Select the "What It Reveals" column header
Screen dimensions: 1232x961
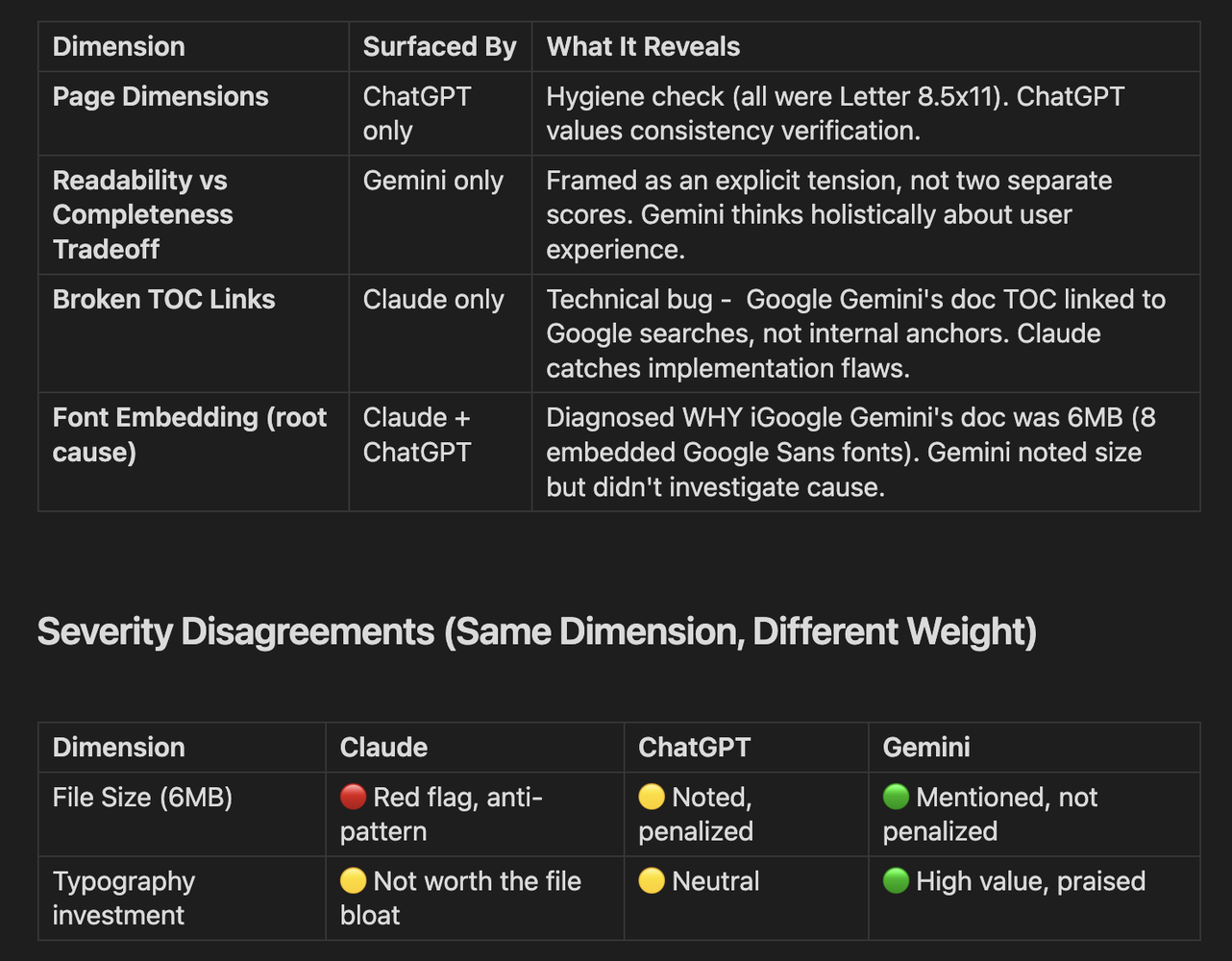point(643,46)
